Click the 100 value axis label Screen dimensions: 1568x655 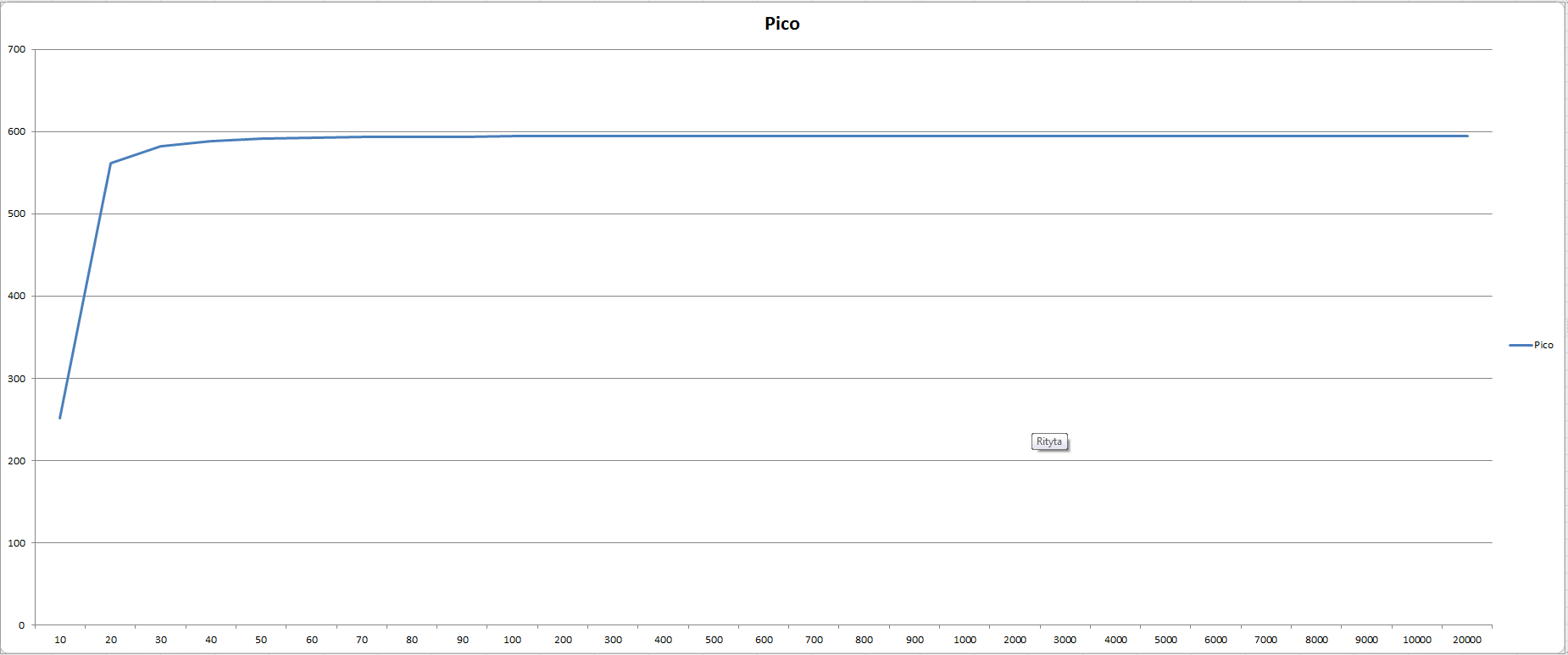click(16, 543)
